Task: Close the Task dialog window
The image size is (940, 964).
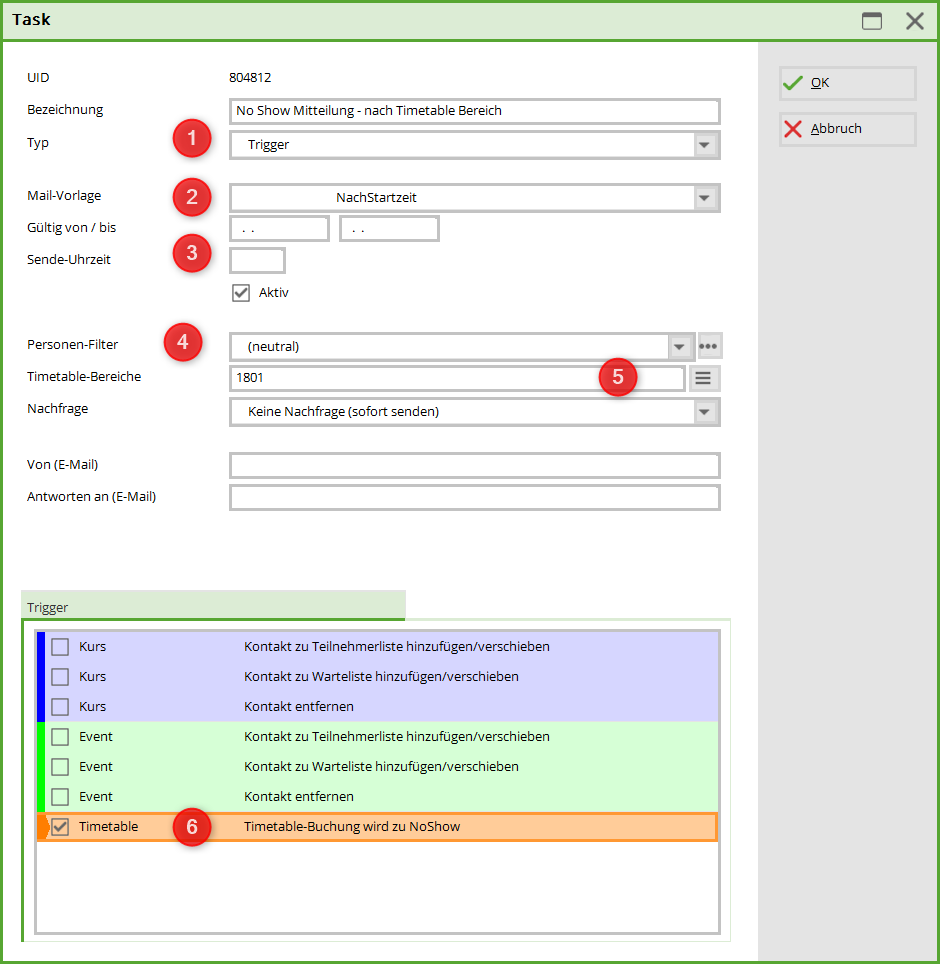Action: click(x=914, y=21)
